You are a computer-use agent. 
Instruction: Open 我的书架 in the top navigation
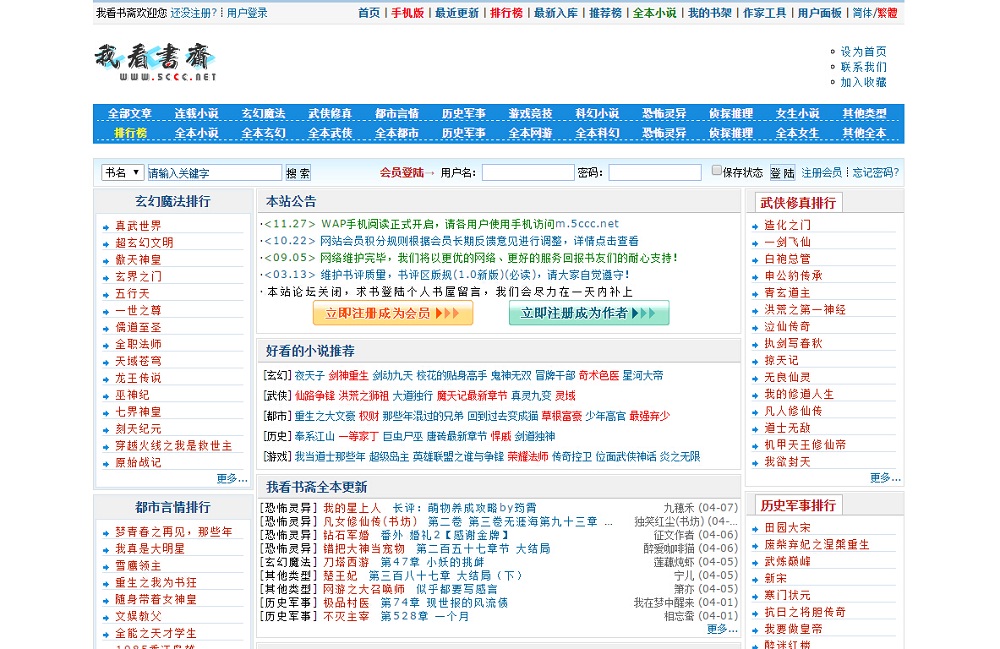709,13
